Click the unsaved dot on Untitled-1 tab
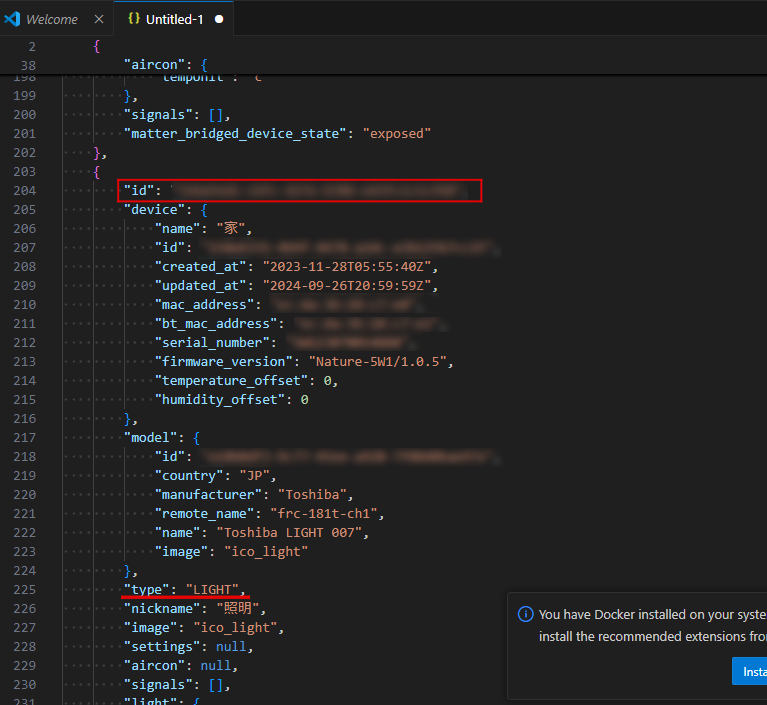This screenshot has height=705, width=767. point(219,19)
